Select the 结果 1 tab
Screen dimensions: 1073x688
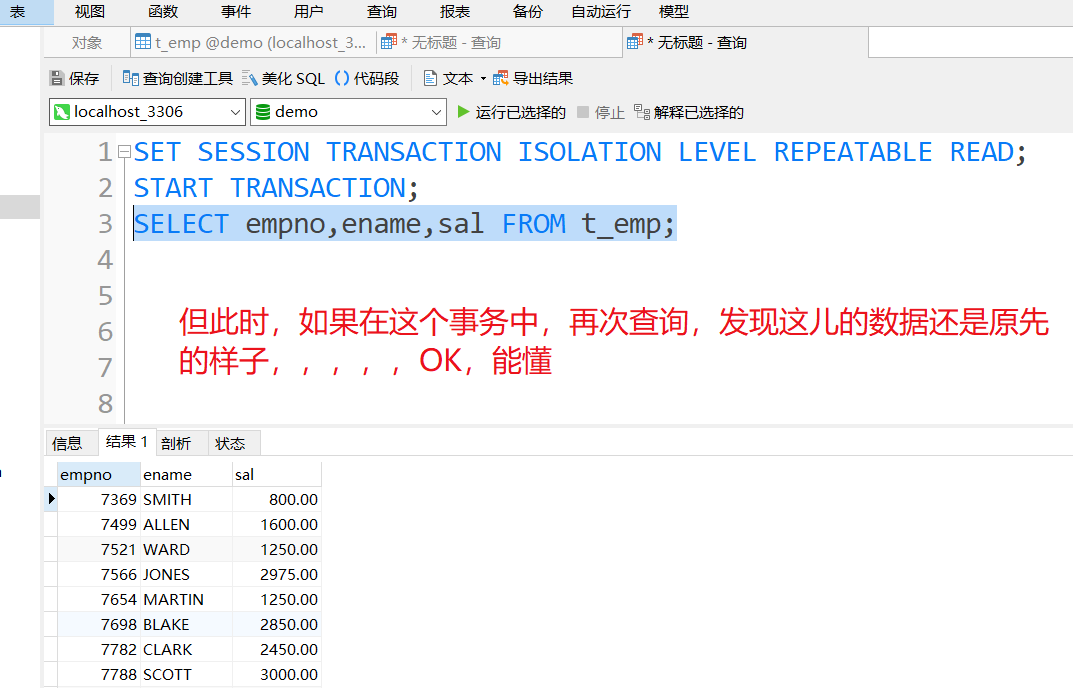[127, 442]
